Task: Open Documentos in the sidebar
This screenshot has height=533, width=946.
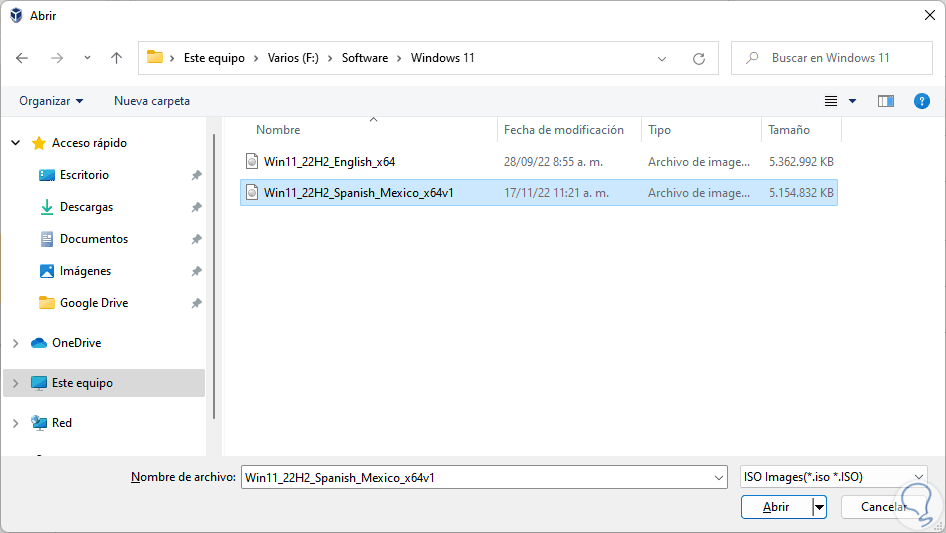Action: pos(94,239)
